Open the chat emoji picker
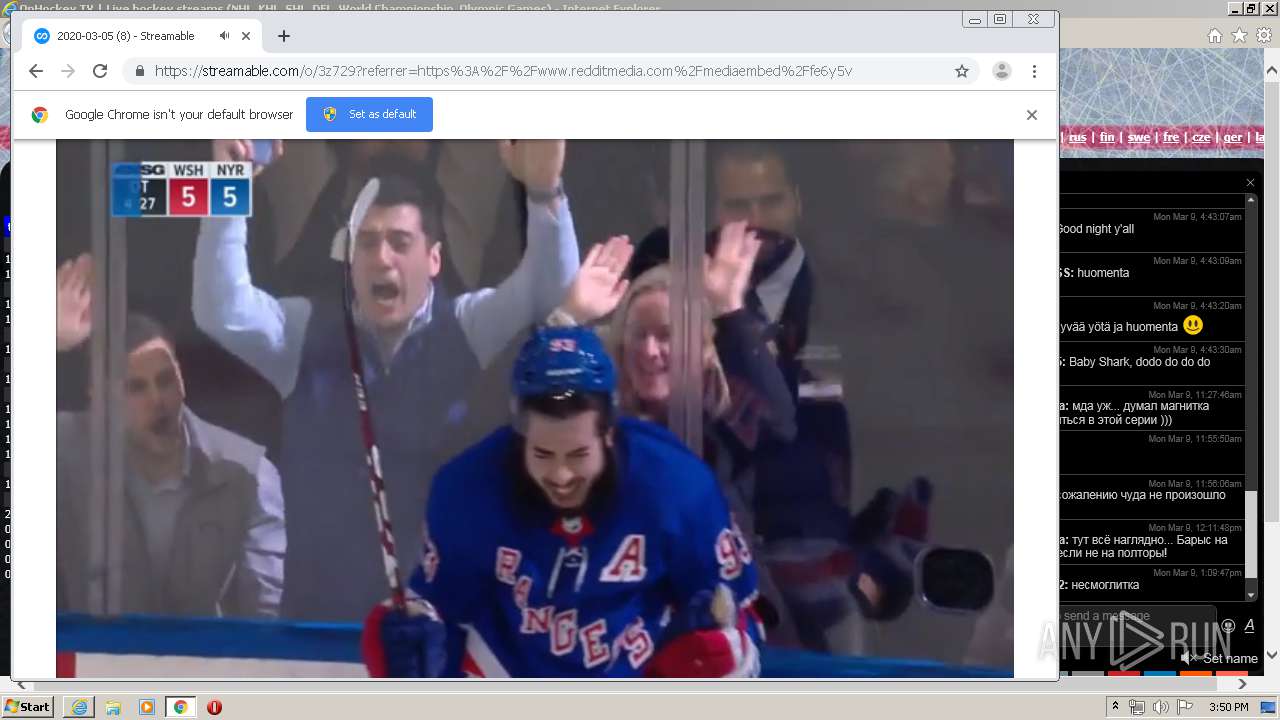The image size is (1280, 720). coord(1228,626)
